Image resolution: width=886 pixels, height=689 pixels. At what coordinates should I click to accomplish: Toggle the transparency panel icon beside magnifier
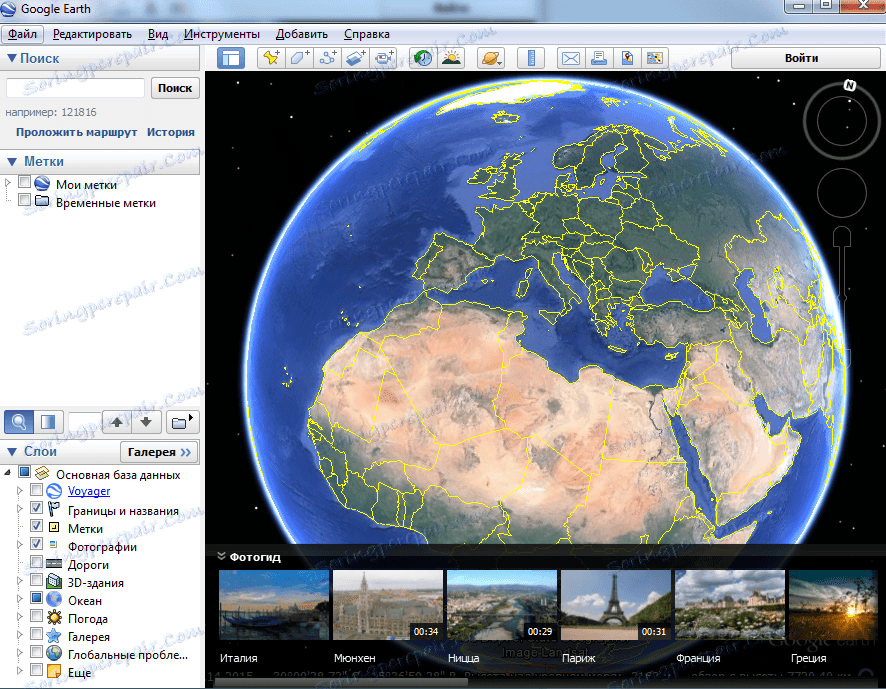[48, 422]
